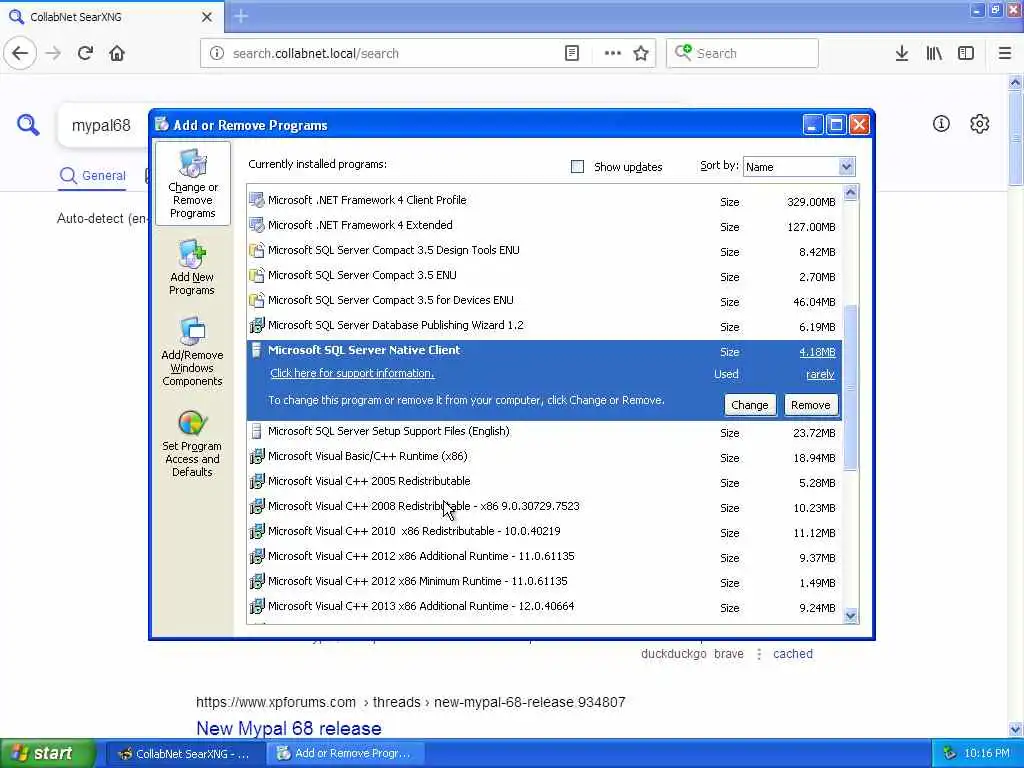Focus the Firefox Search input box
Image resolution: width=1024 pixels, height=768 pixels.
pyautogui.click(x=742, y=53)
